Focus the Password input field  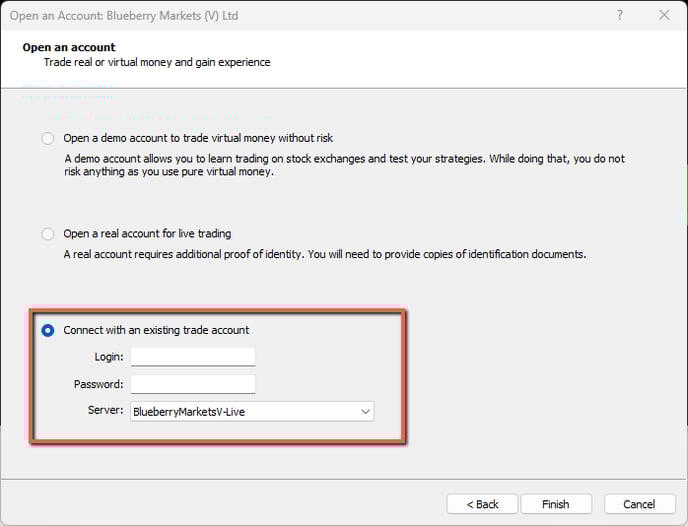click(x=193, y=384)
